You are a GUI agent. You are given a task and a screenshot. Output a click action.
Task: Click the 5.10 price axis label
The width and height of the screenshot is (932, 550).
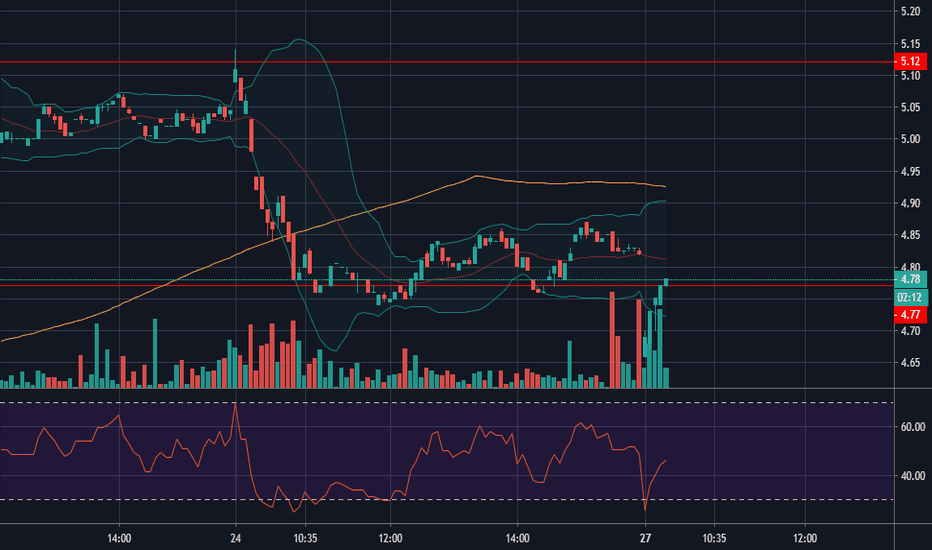pos(910,76)
